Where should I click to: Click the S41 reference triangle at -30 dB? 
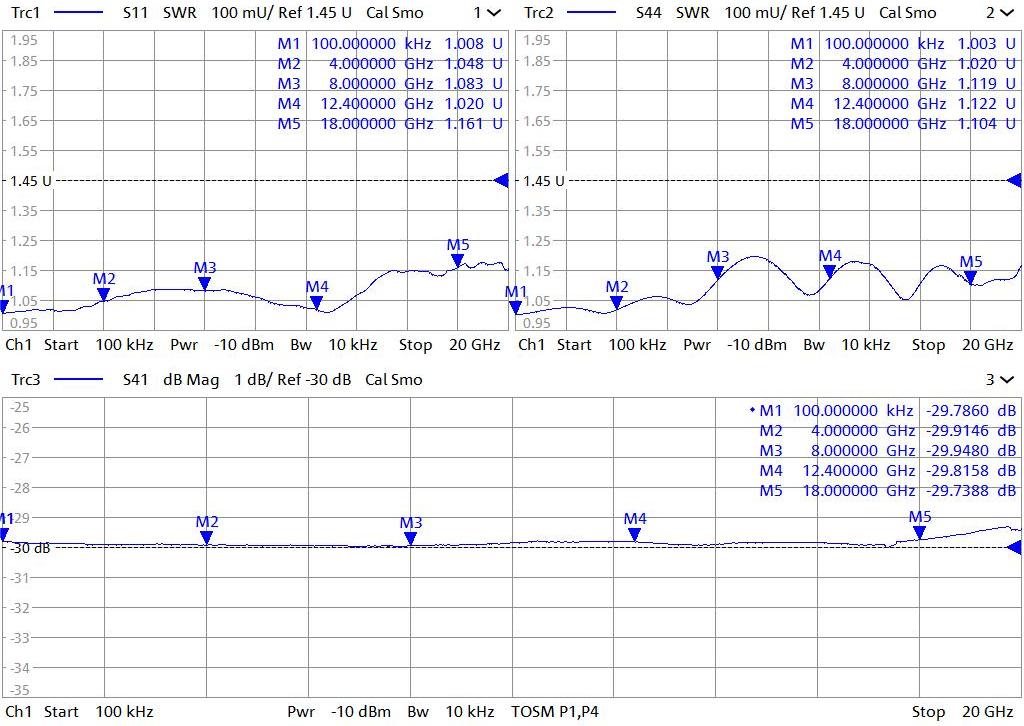click(1015, 547)
